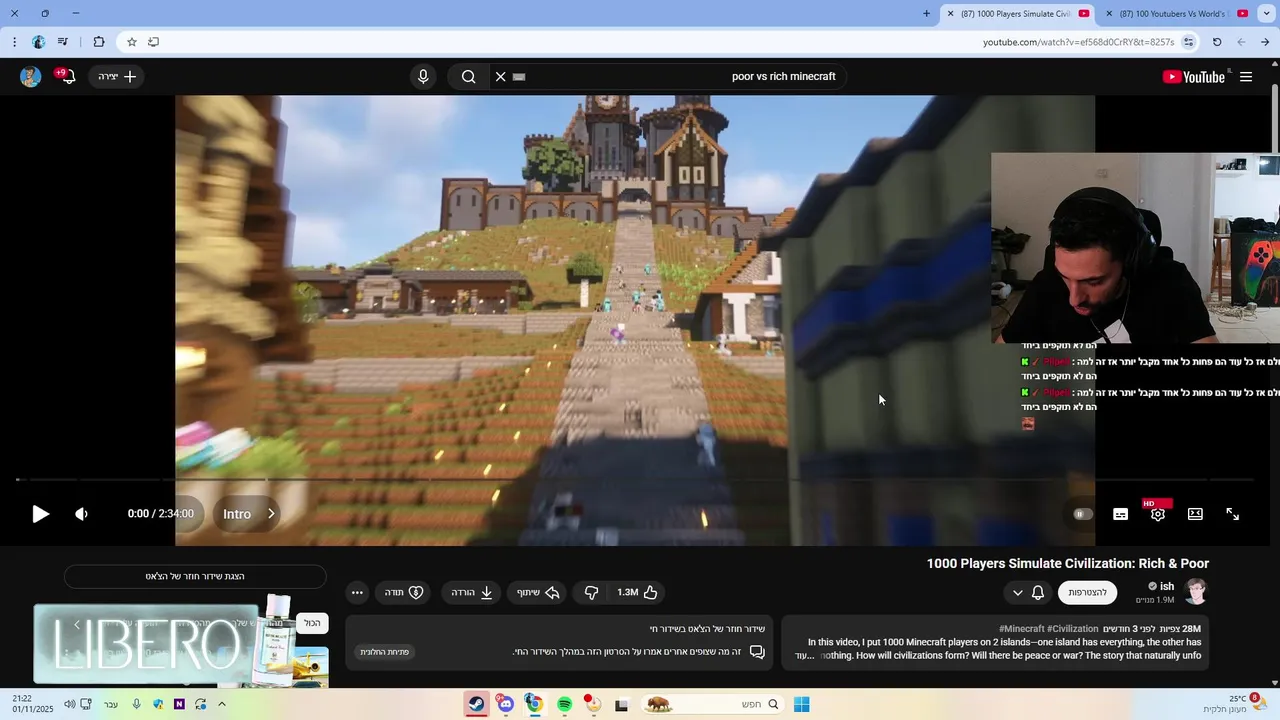
Task: Select the 'הכול' filter chip
Action: click(x=312, y=623)
